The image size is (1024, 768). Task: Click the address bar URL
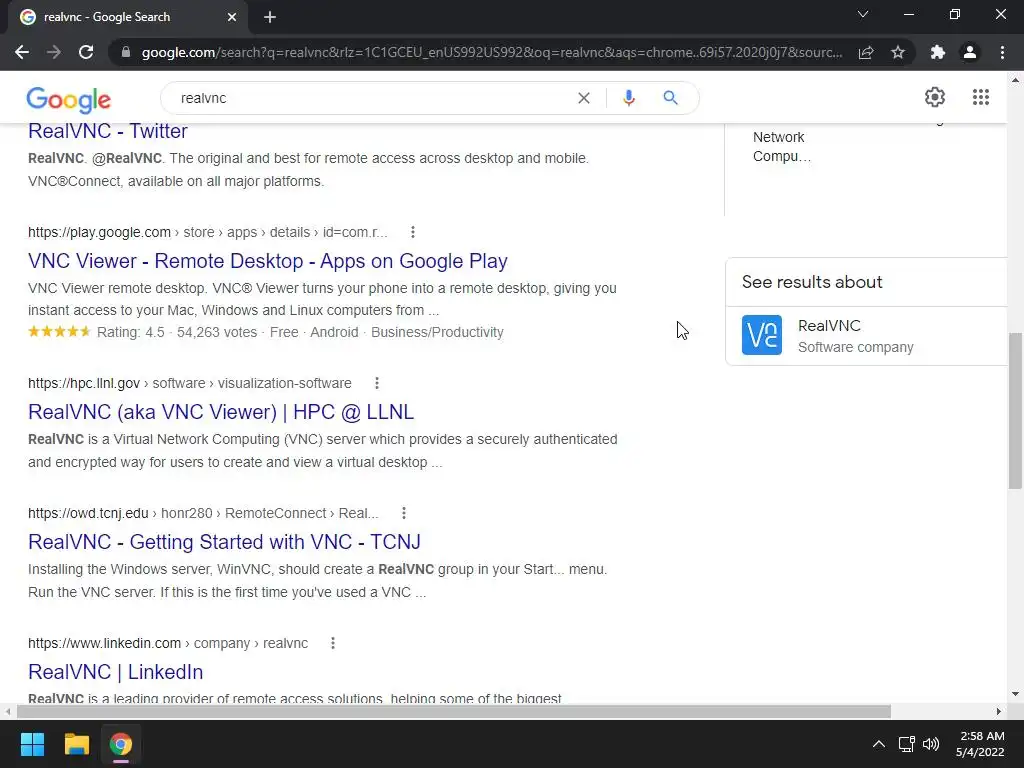[x=492, y=52]
